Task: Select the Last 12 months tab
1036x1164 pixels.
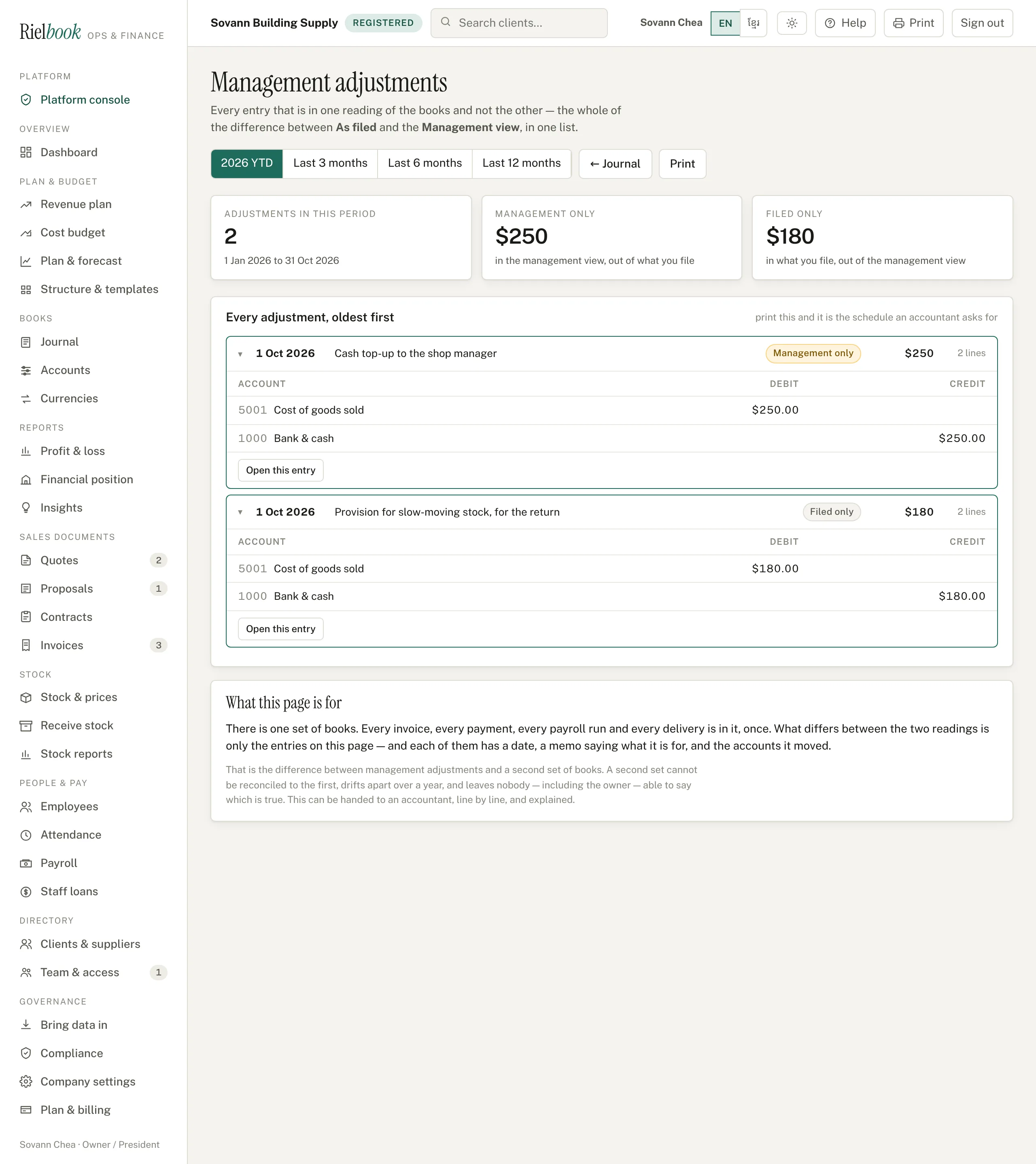Action: pos(522,164)
